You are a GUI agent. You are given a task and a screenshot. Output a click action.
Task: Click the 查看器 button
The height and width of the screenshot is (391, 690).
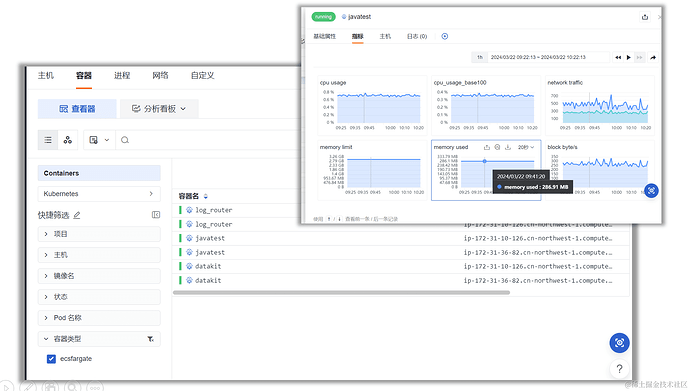click(x=77, y=109)
